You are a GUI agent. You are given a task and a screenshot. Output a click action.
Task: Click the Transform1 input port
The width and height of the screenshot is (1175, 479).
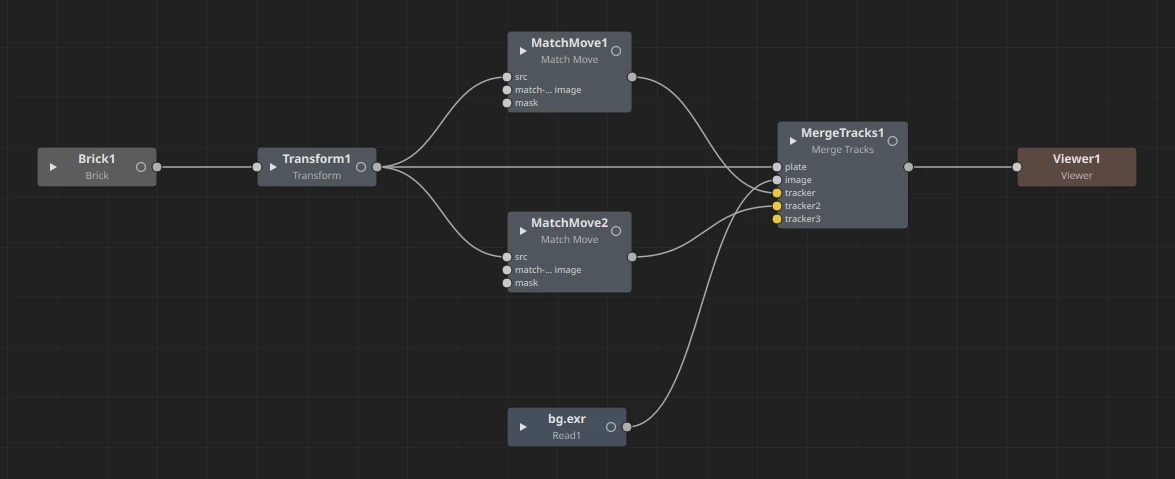(x=258, y=167)
